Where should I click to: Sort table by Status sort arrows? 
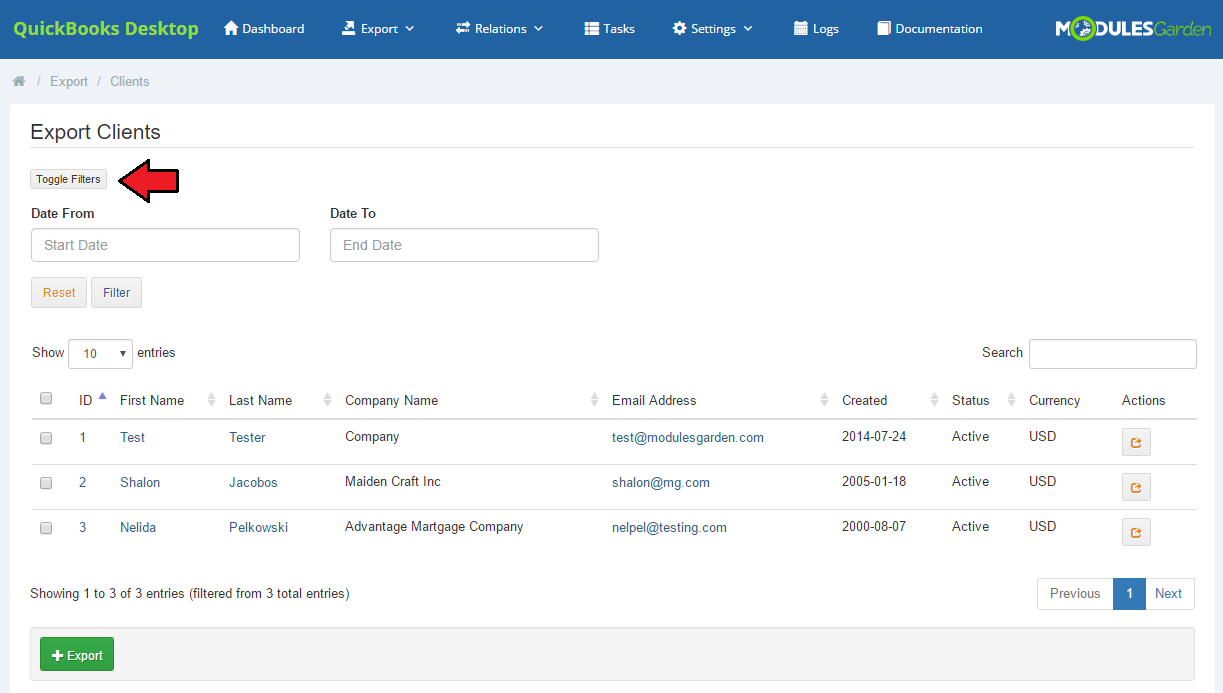click(1011, 400)
